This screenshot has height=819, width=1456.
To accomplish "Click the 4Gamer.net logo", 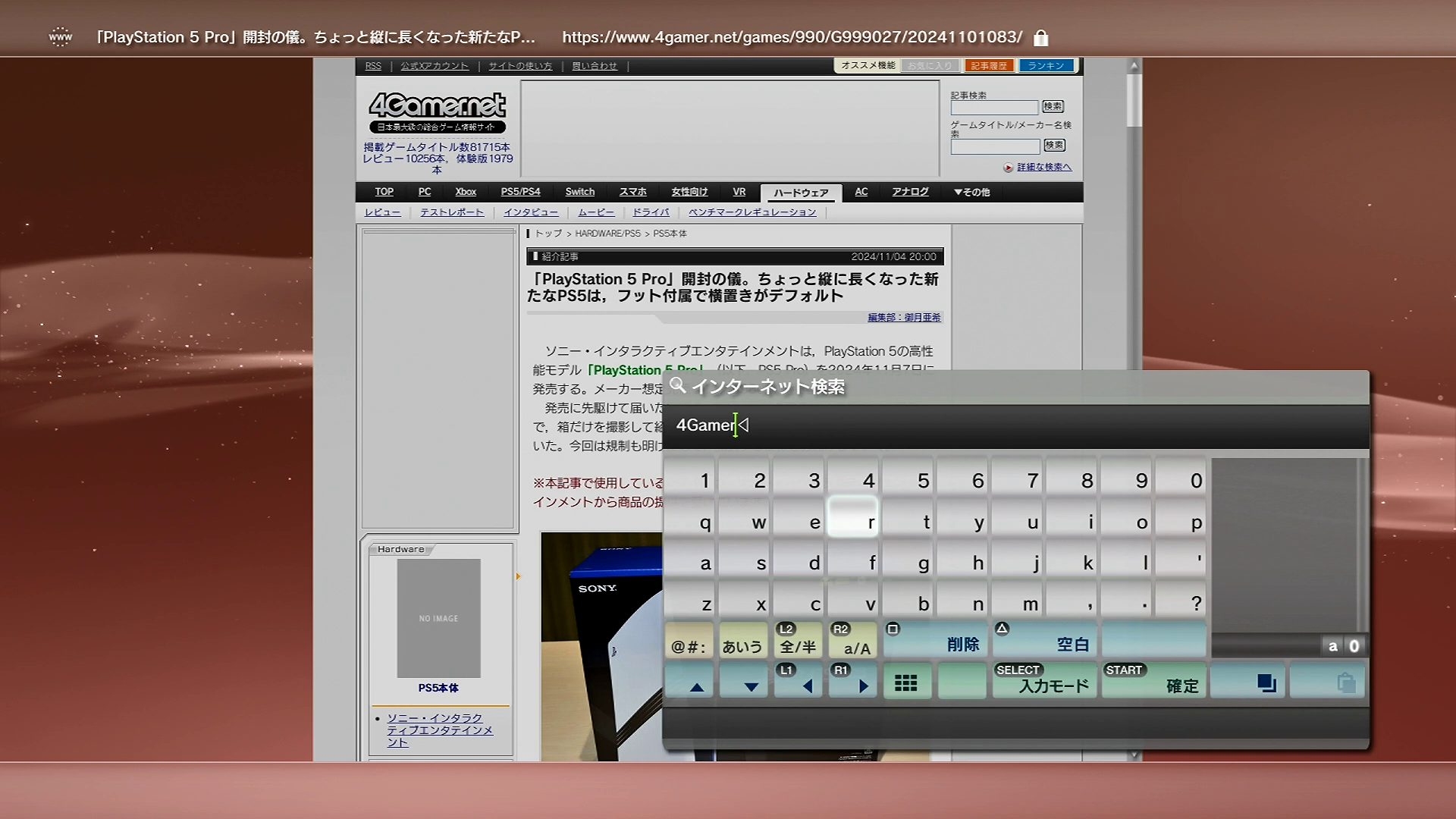I will [438, 112].
